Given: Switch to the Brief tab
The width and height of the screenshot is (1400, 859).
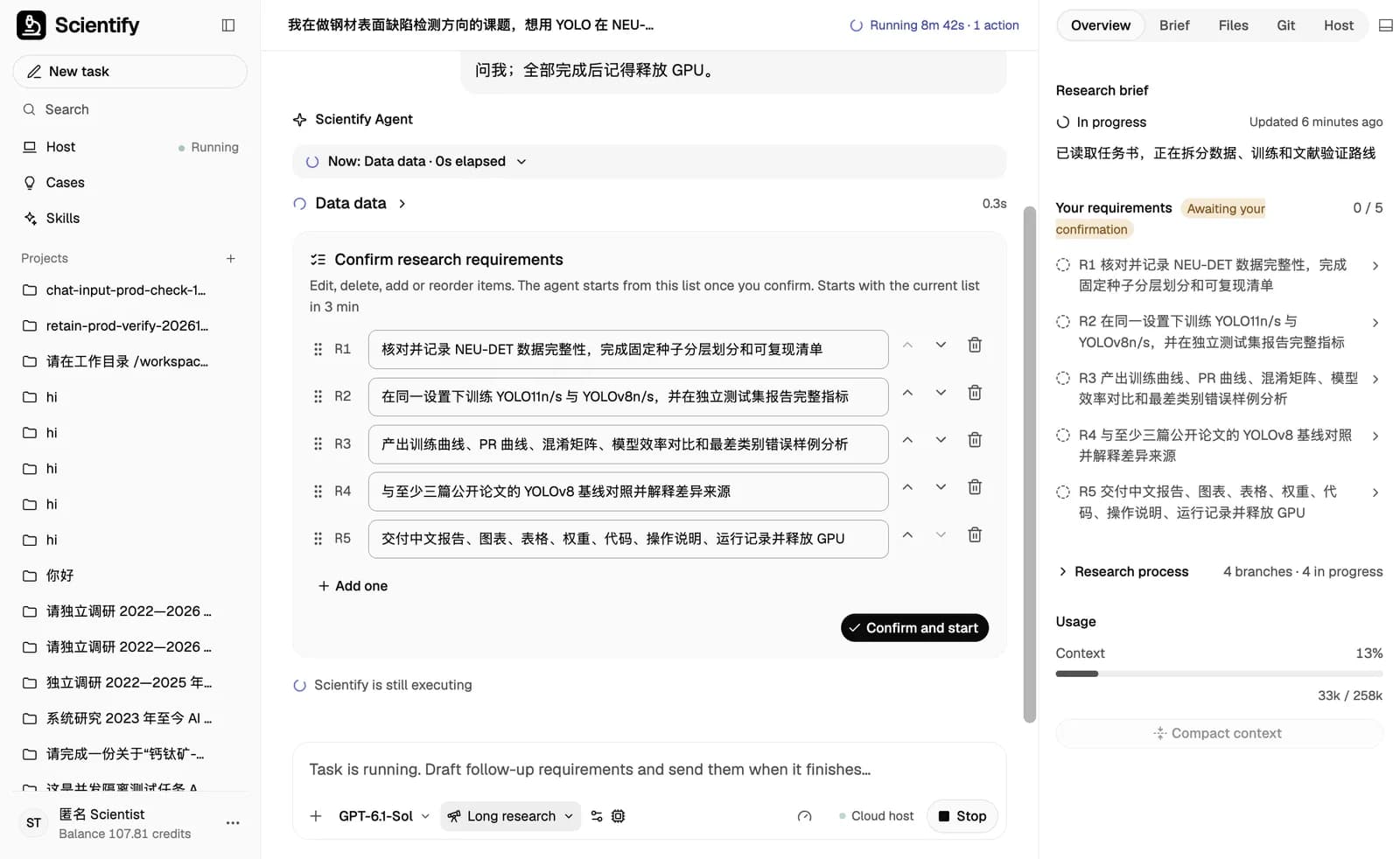Looking at the screenshot, I should [1174, 25].
